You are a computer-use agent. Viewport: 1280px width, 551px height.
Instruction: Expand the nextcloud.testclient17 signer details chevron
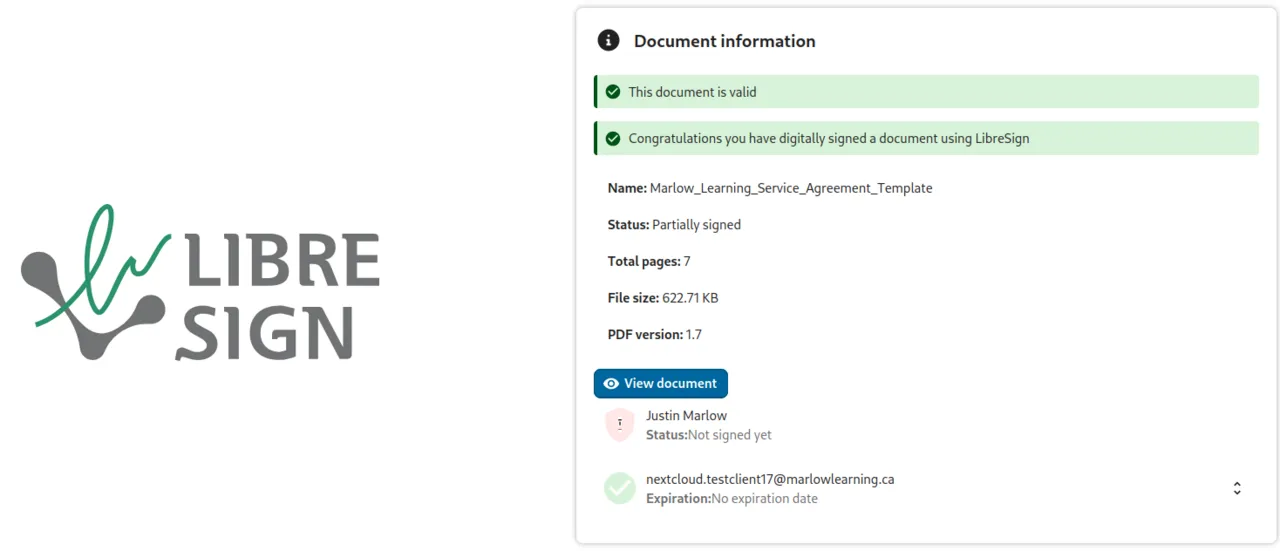pyautogui.click(x=1237, y=489)
